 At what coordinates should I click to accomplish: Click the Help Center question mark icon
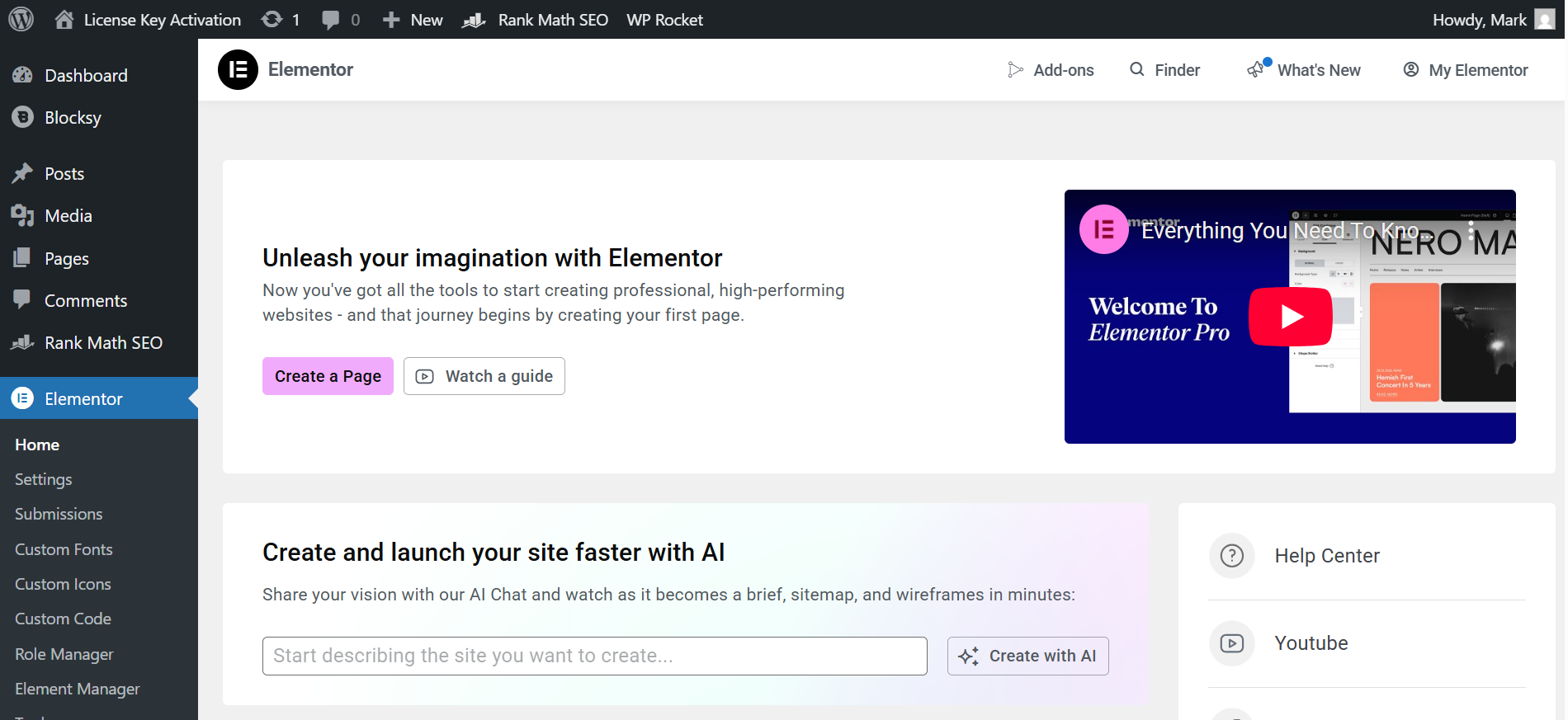tap(1232, 556)
